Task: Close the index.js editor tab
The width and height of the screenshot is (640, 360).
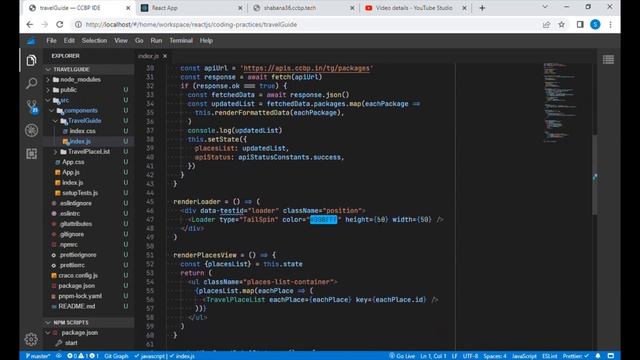Action: coord(165,56)
